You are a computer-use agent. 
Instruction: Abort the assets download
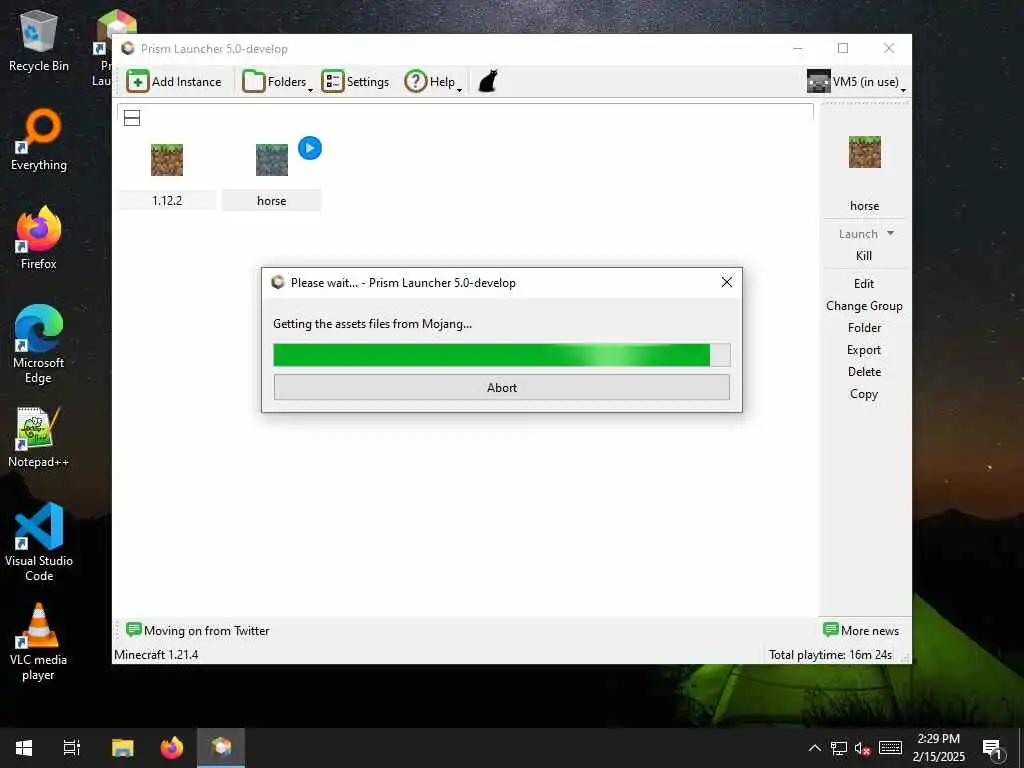tap(502, 387)
